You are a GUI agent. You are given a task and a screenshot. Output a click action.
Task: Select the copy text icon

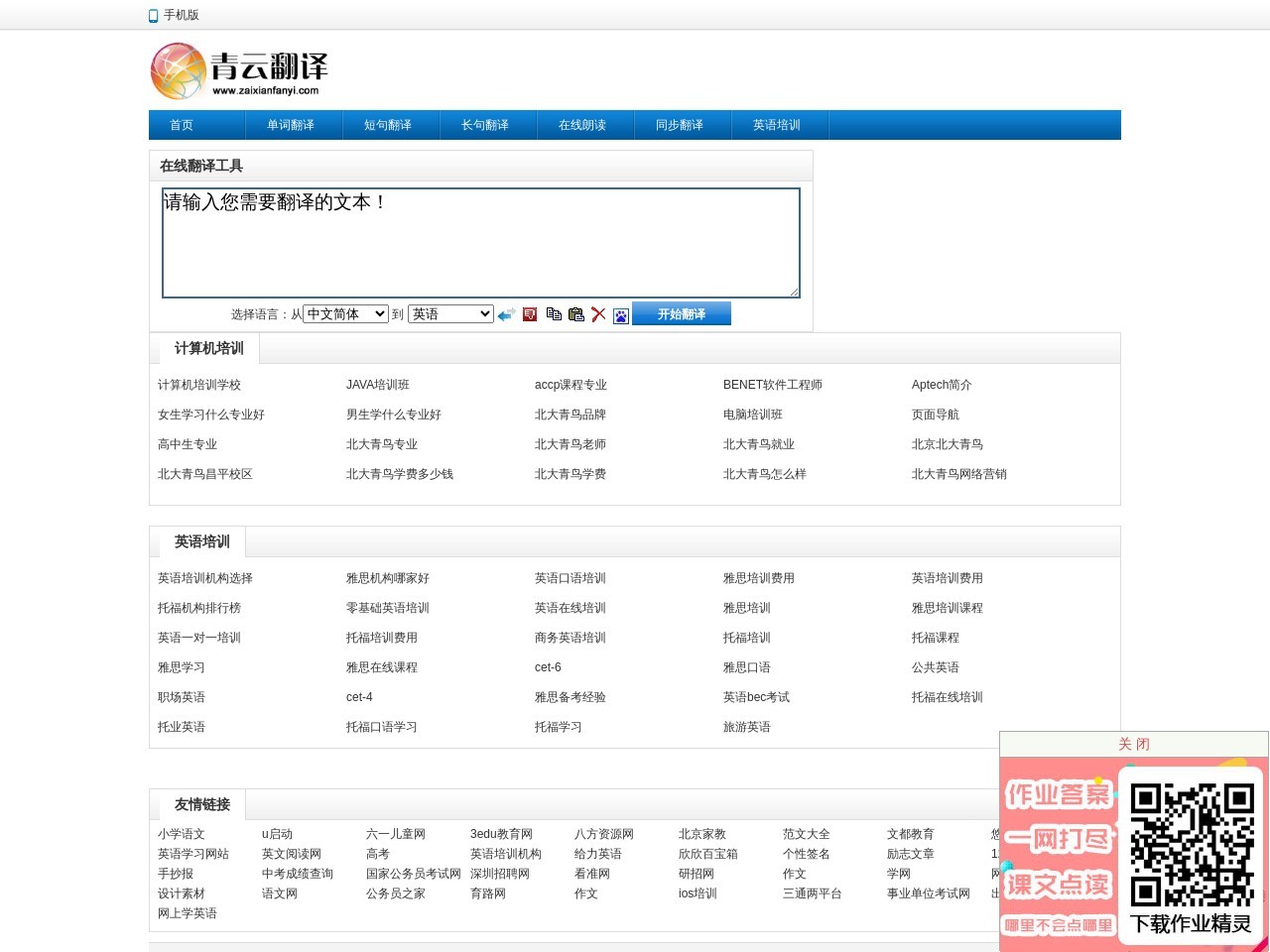pos(554,313)
